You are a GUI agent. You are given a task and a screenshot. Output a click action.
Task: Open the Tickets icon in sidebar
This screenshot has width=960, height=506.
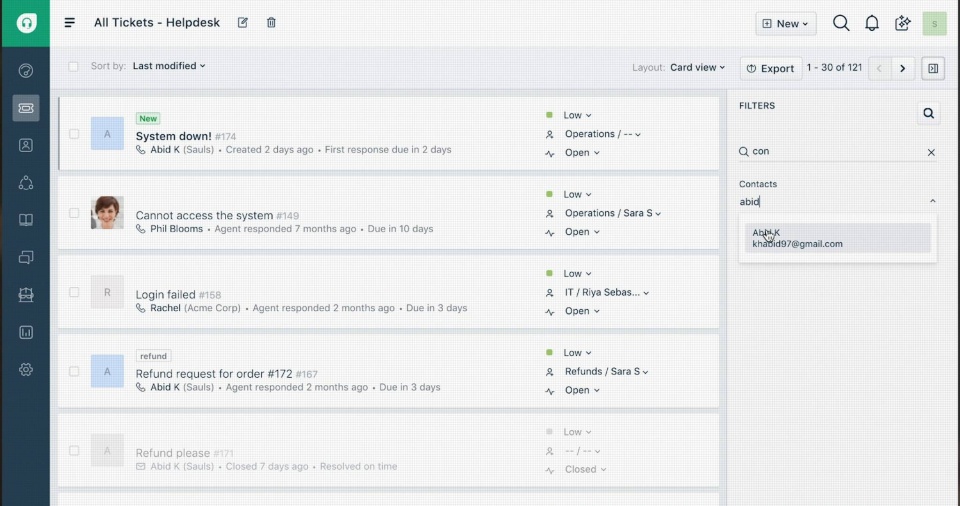tap(26, 108)
